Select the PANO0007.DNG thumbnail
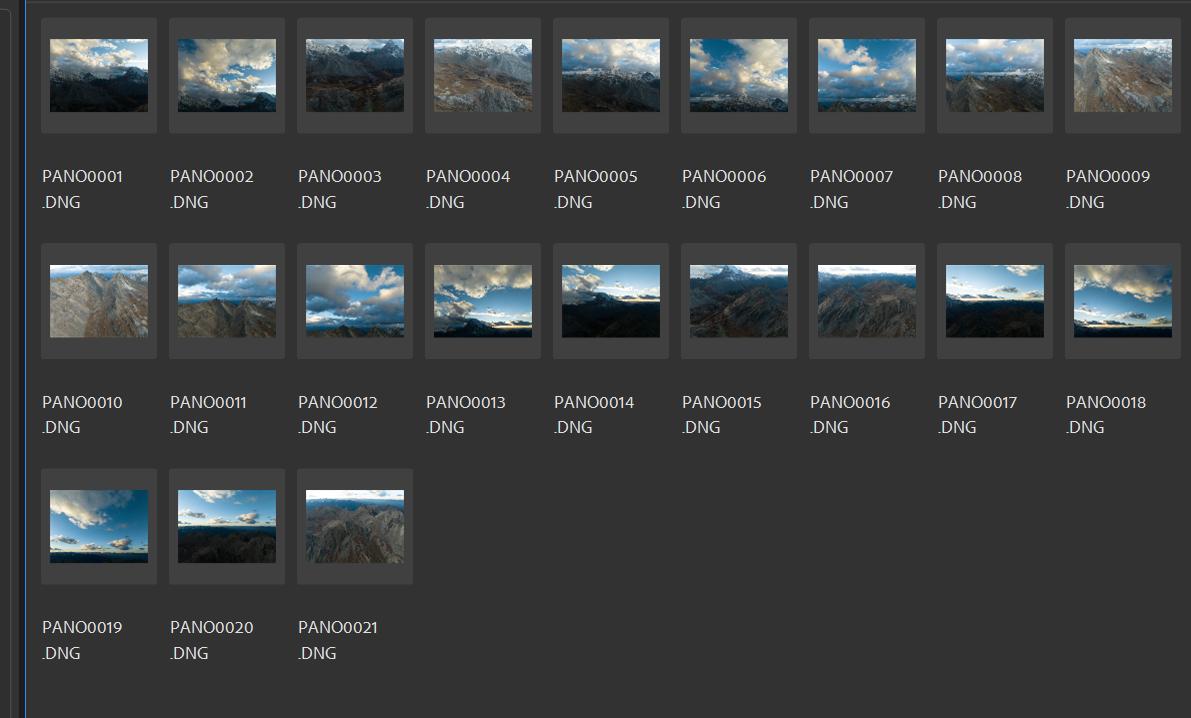 [867, 75]
